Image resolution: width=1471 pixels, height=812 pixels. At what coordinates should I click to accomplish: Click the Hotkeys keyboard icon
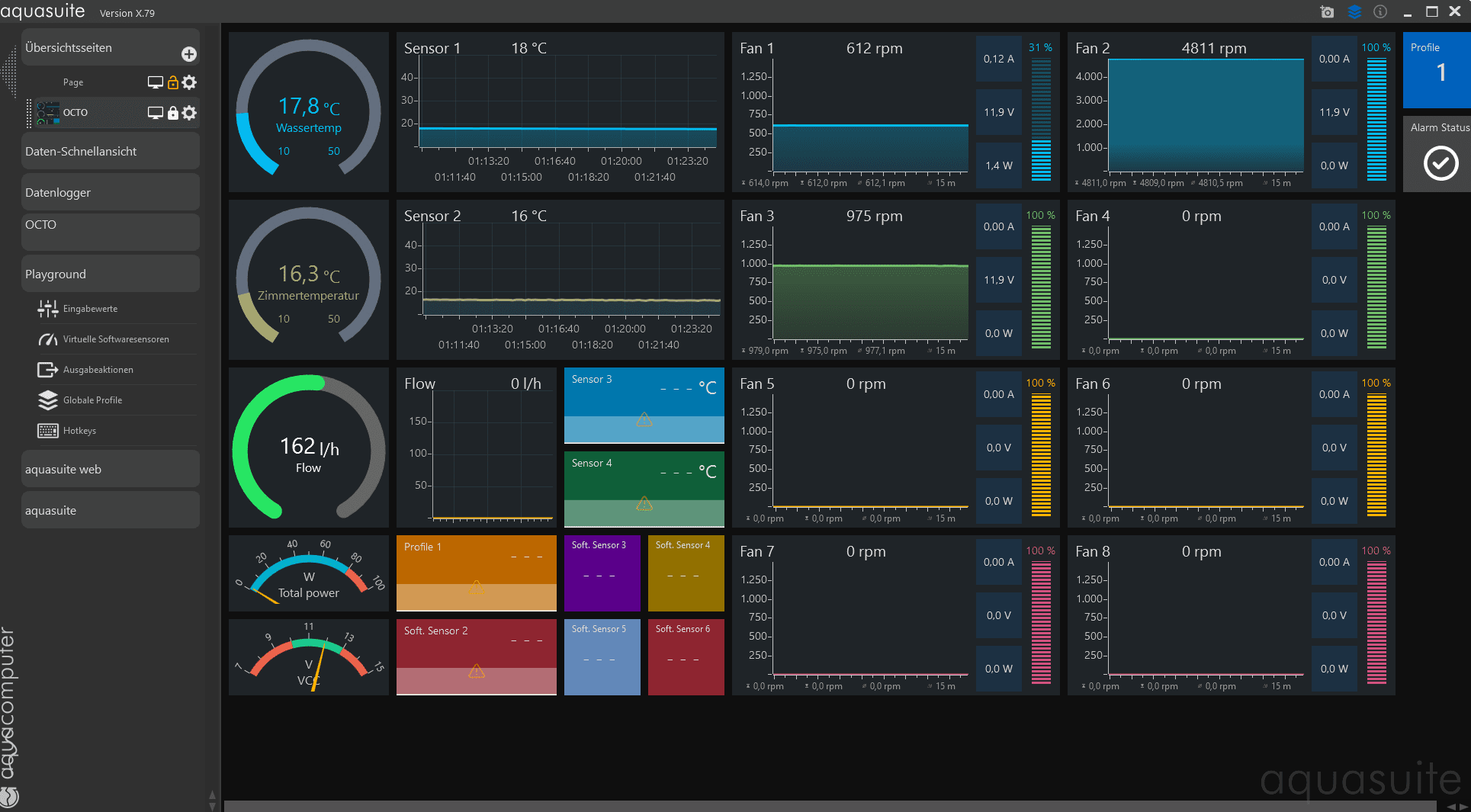pyautogui.click(x=48, y=431)
